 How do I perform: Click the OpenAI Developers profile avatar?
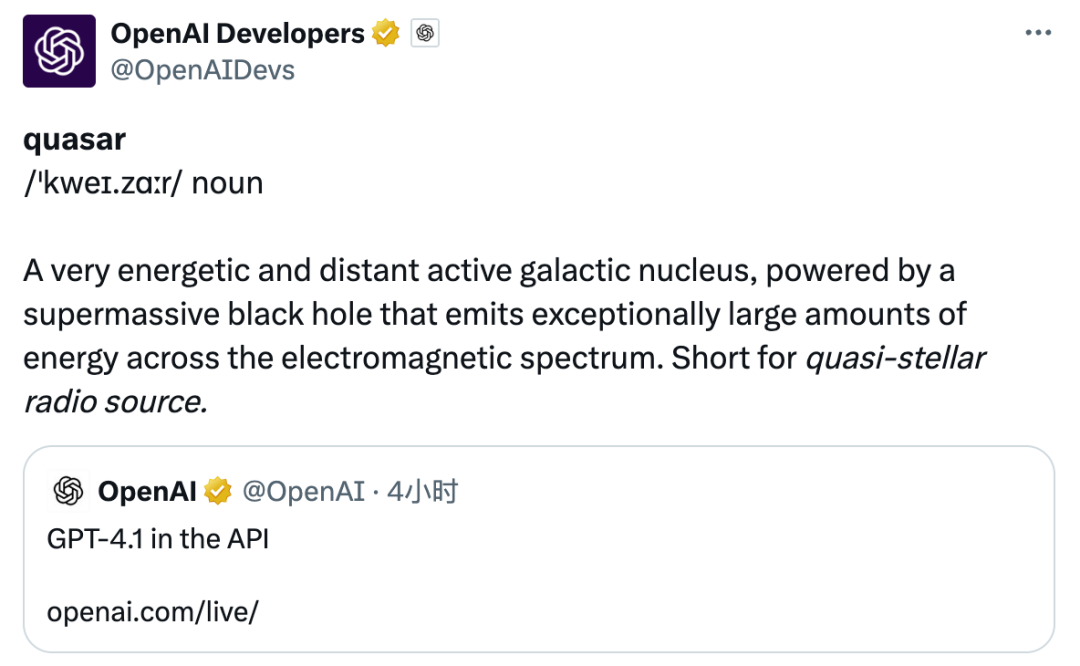[x=60, y=50]
